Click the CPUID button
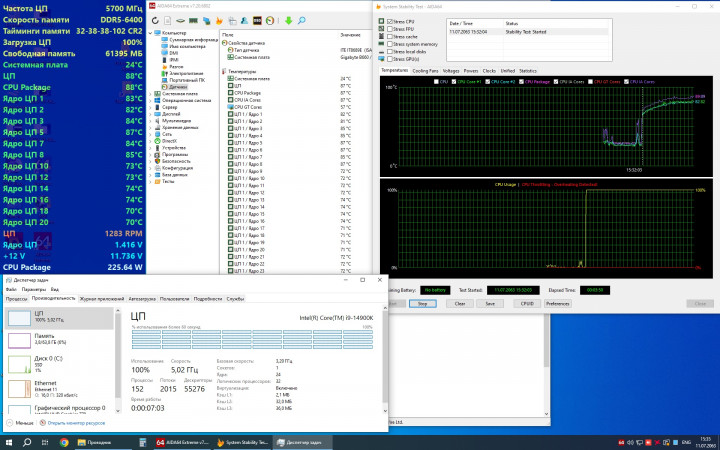 [x=527, y=304]
